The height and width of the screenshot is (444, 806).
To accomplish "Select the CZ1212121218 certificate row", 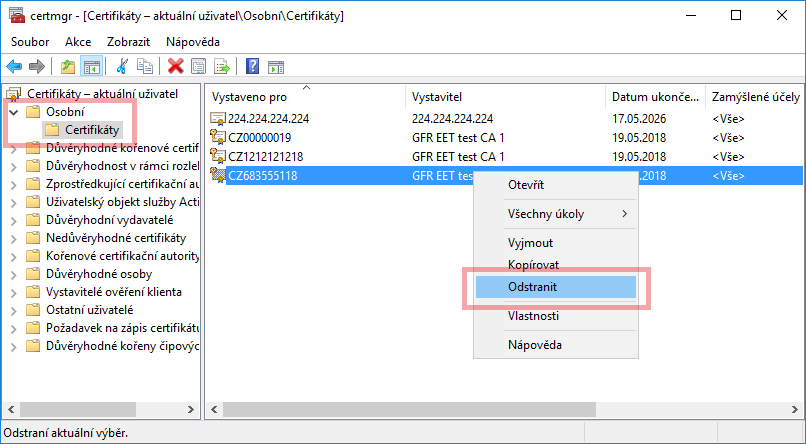I will pyautogui.click(x=265, y=157).
